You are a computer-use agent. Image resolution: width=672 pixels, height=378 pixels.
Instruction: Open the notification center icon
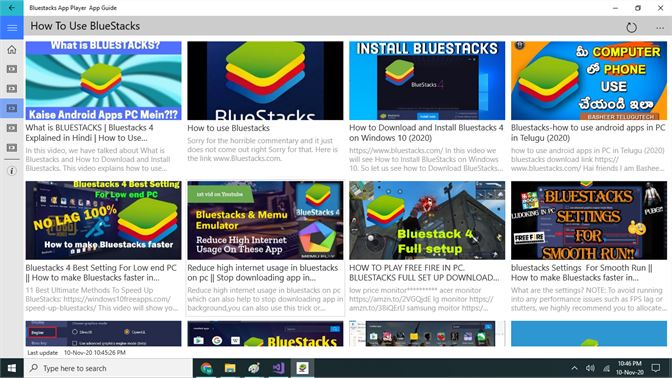(x=656, y=368)
